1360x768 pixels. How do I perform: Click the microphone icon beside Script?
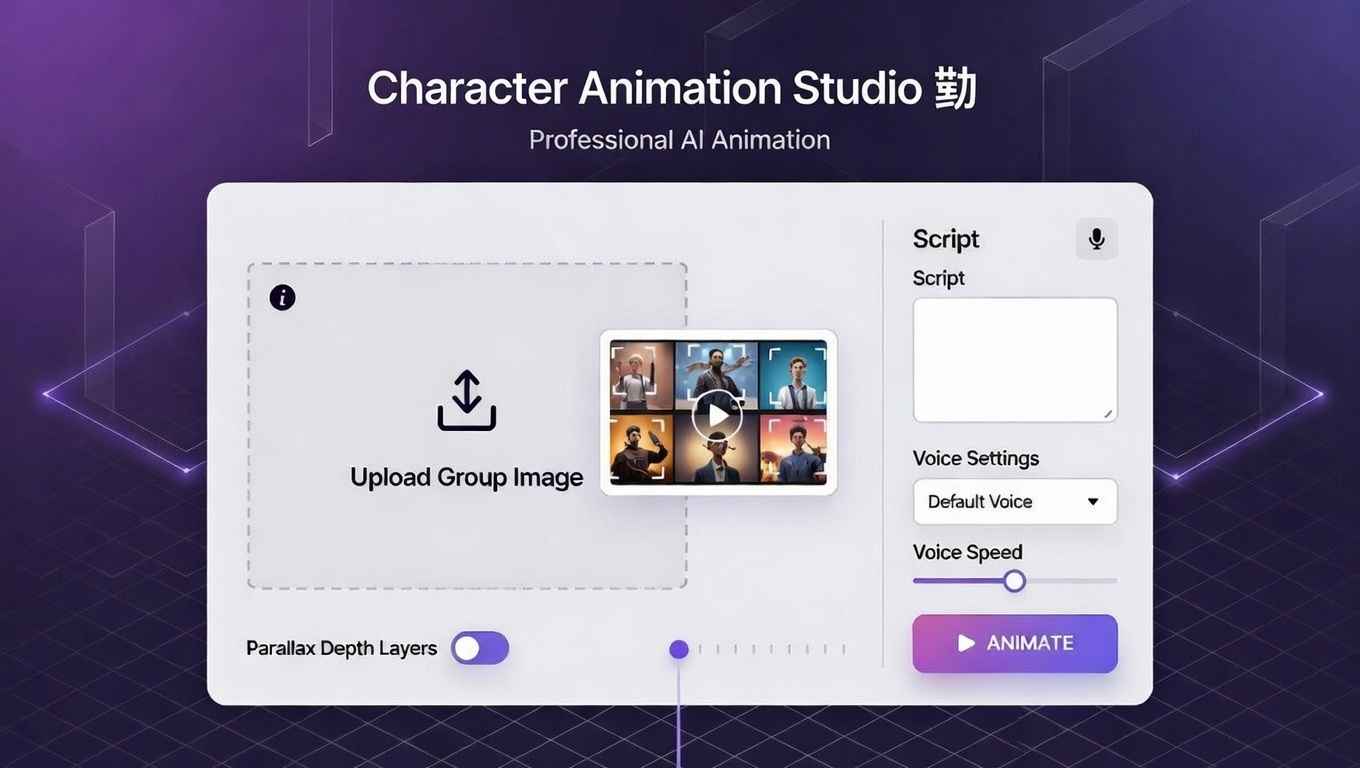1097,239
